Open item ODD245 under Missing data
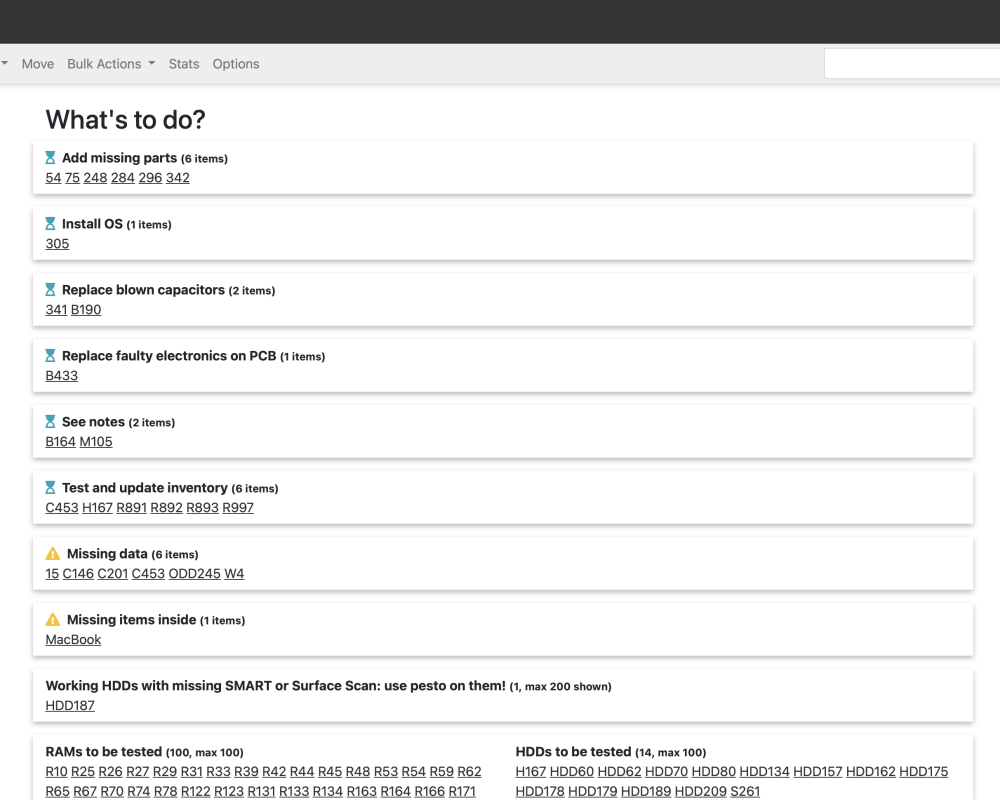The height and width of the screenshot is (800, 1000). tap(195, 574)
